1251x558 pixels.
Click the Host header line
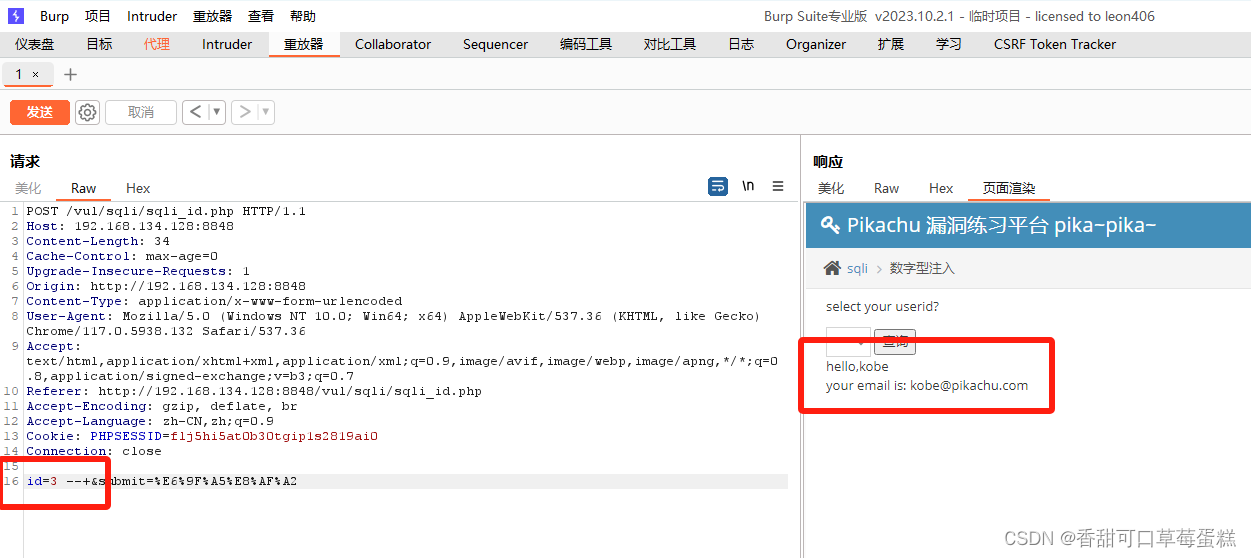pyautogui.click(x=130, y=226)
